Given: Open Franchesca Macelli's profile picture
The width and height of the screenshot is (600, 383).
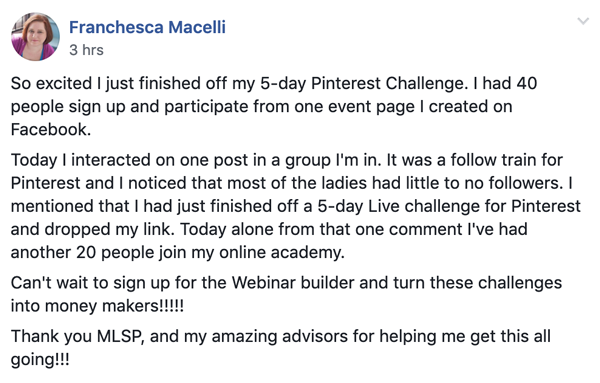Looking at the screenshot, I should point(35,37).
